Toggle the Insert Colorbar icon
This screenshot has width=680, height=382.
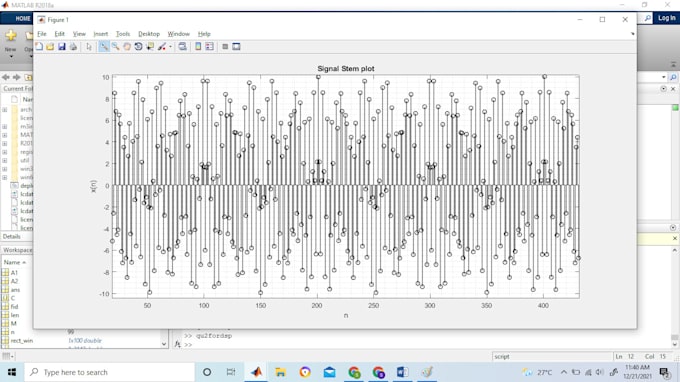[198, 46]
